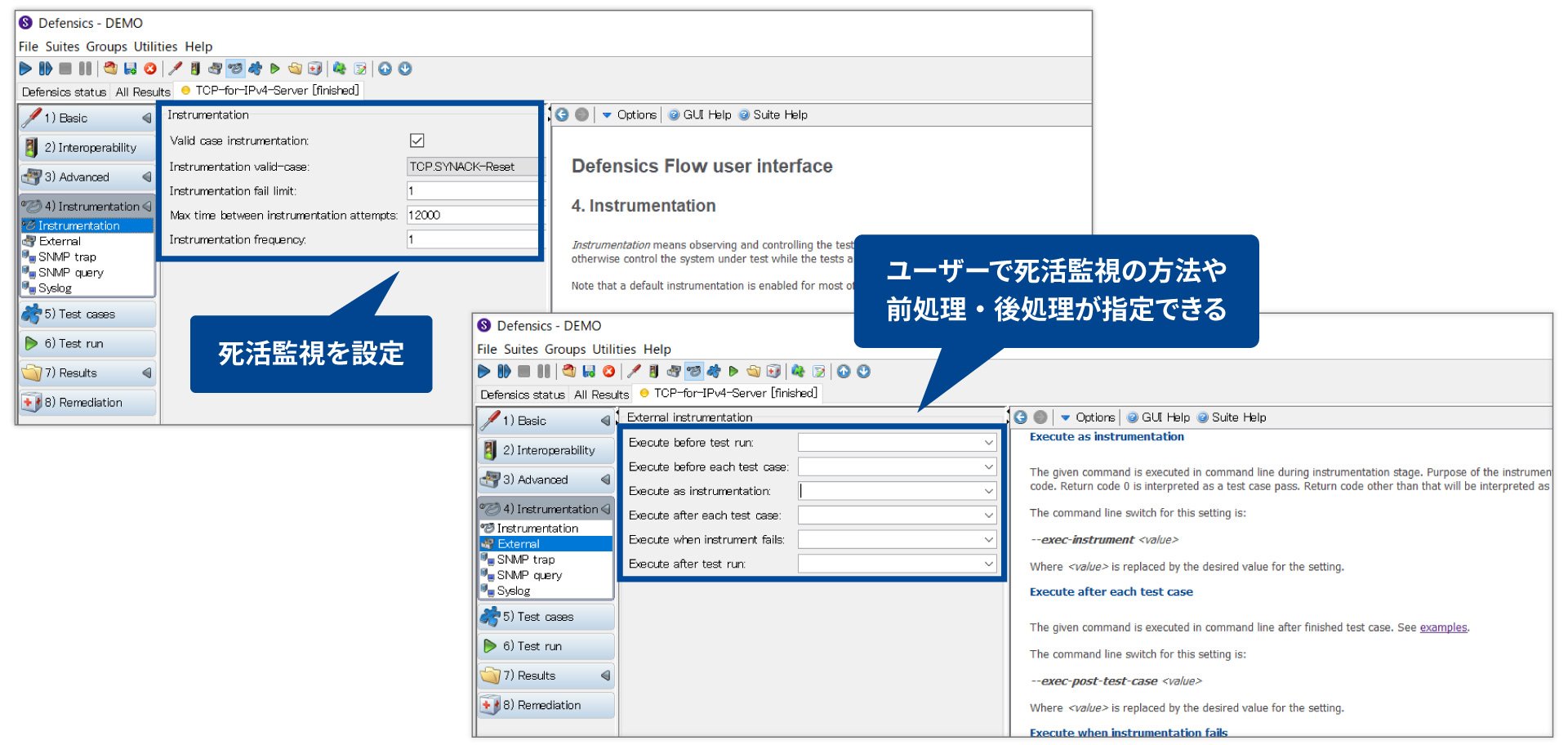1568x745 pixels.
Task: Expand Options dropdown in front window help pane
Action: point(1088,417)
